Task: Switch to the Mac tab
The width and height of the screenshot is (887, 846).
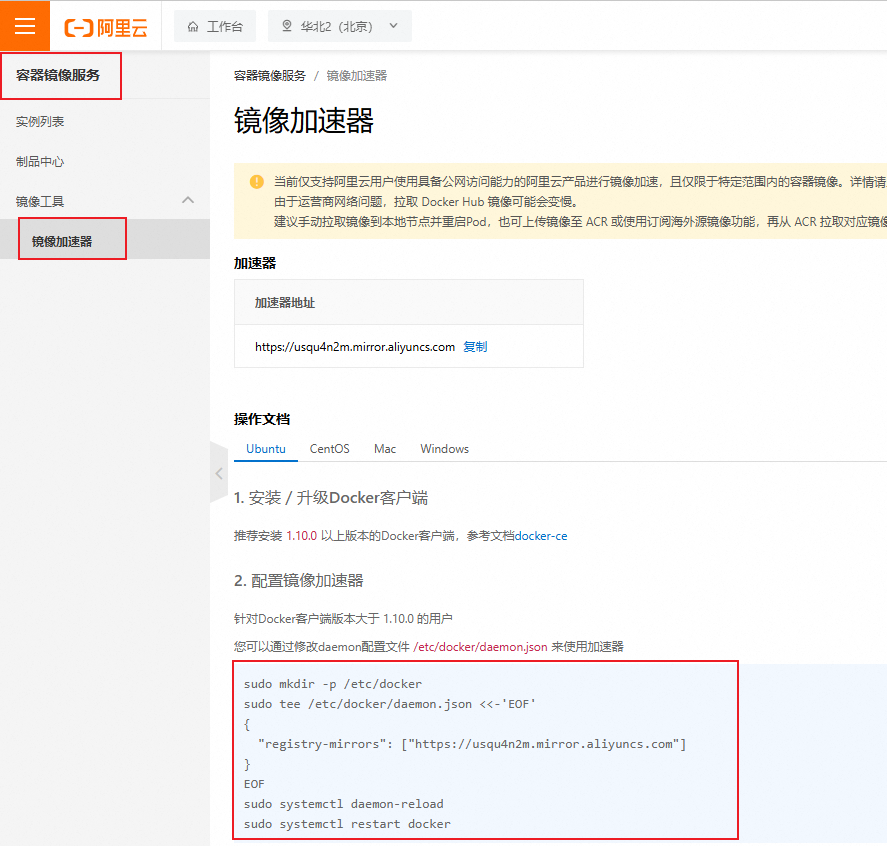Action: [x=385, y=449]
